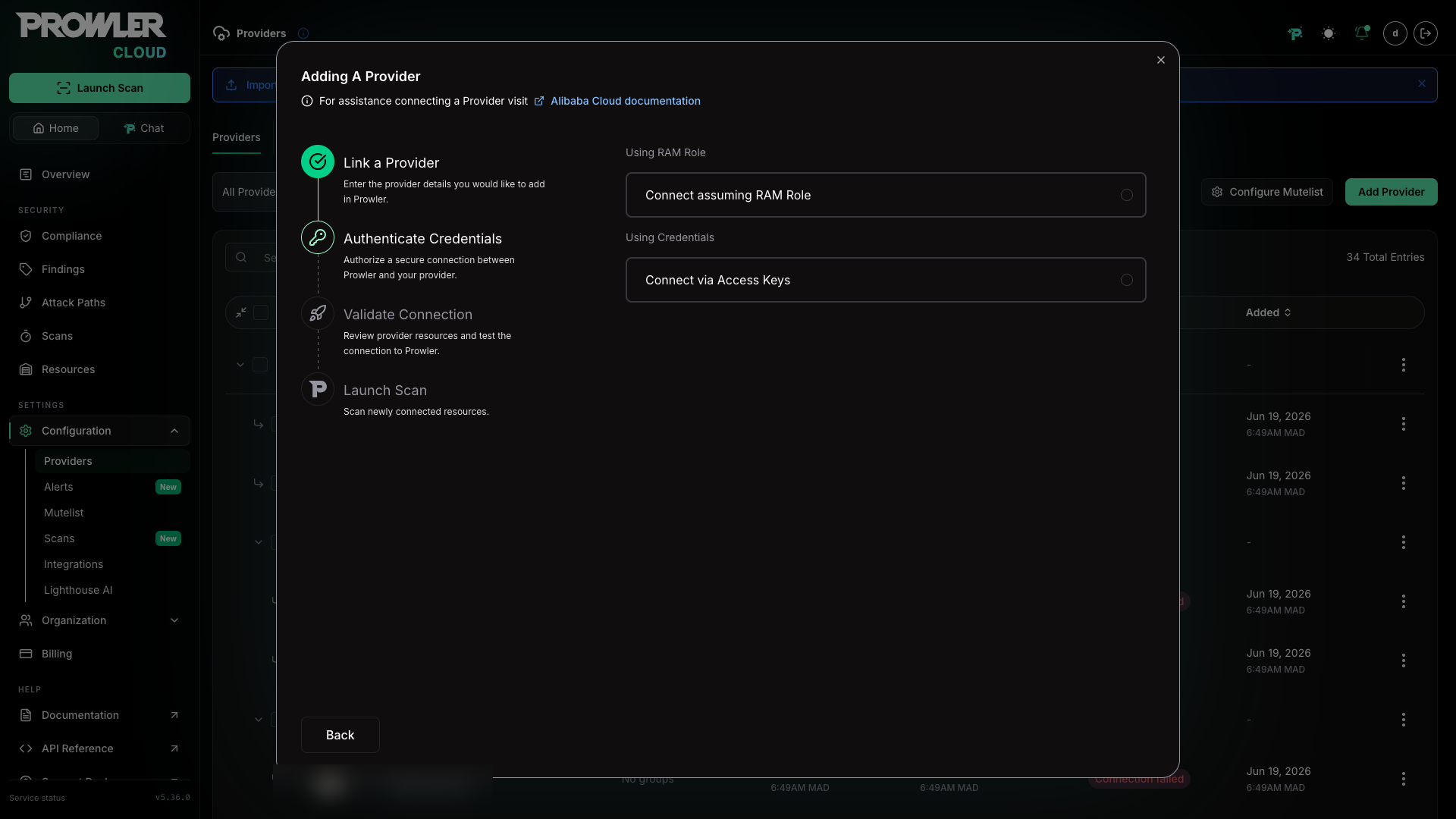Click the Documentation file icon
The height and width of the screenshot is (819, 1456).
point(26,715)
